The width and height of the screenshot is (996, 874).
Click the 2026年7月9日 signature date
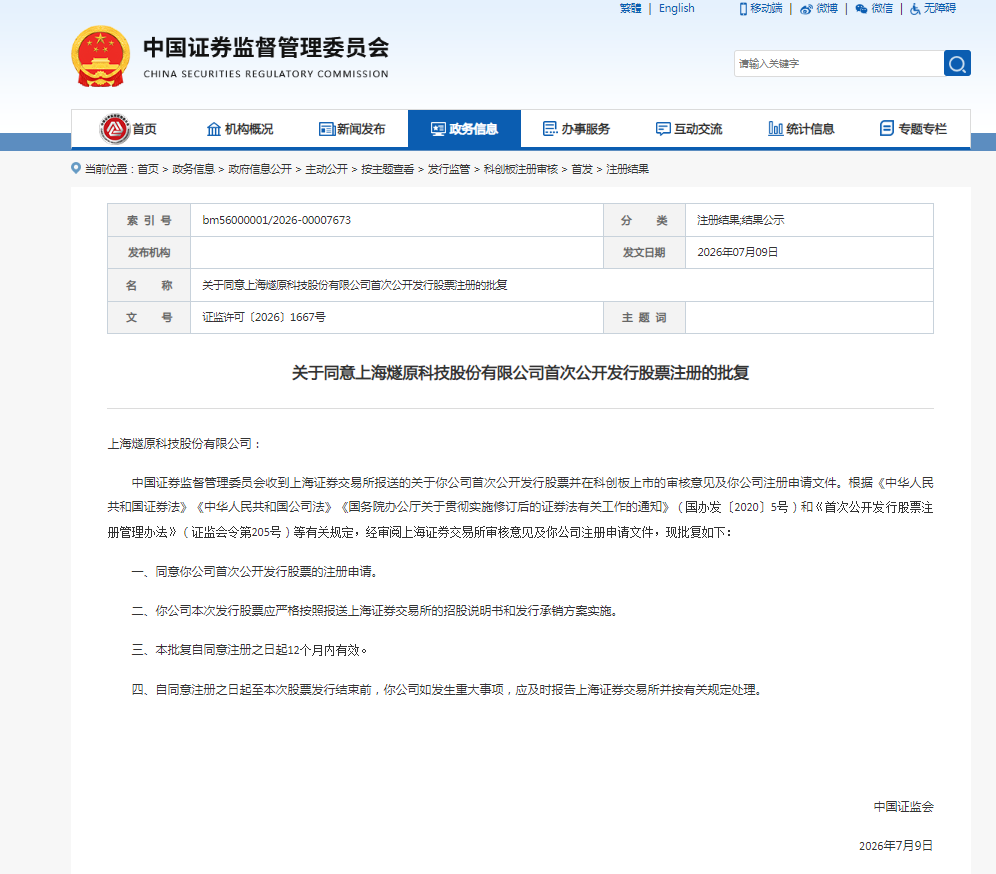click(896, 845)
